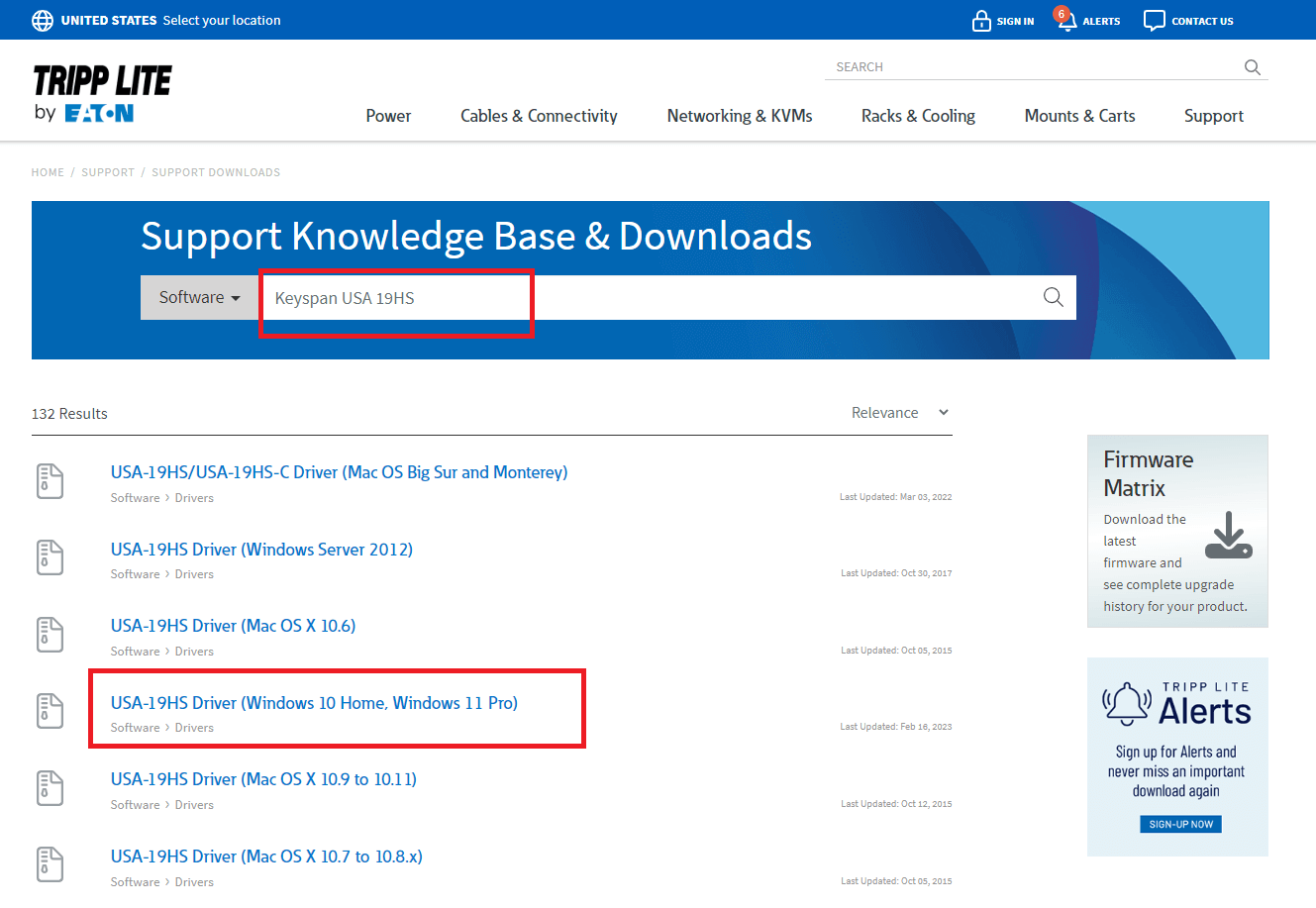Click the Sign-Up Now button
This screenshot has width=1316, height=908.
[x=1180, y=824]
